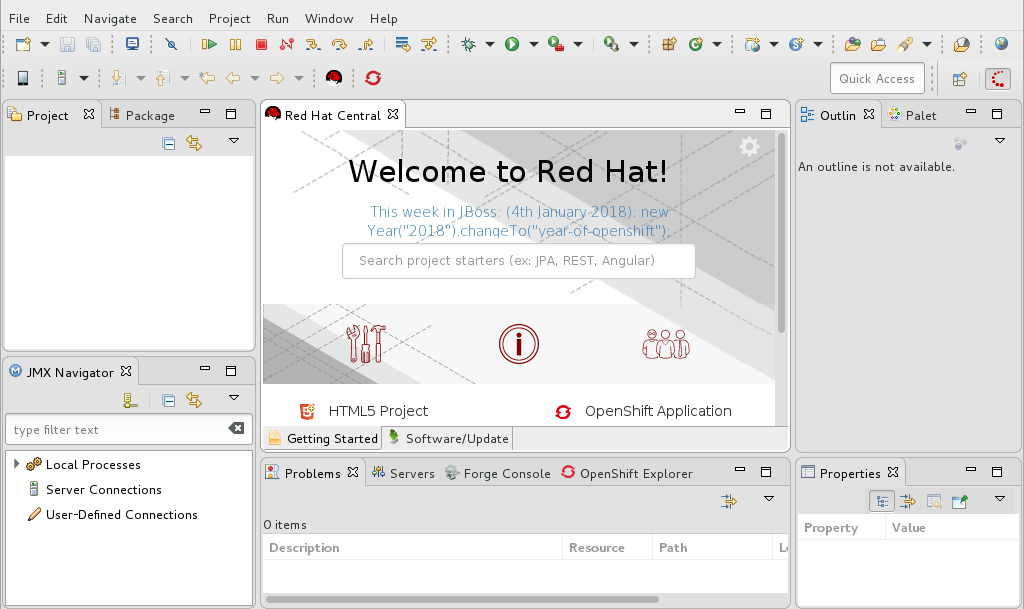Open the Problems view menu dropdown
Screen dimensions: 1024x609
(x=769, y=499)
